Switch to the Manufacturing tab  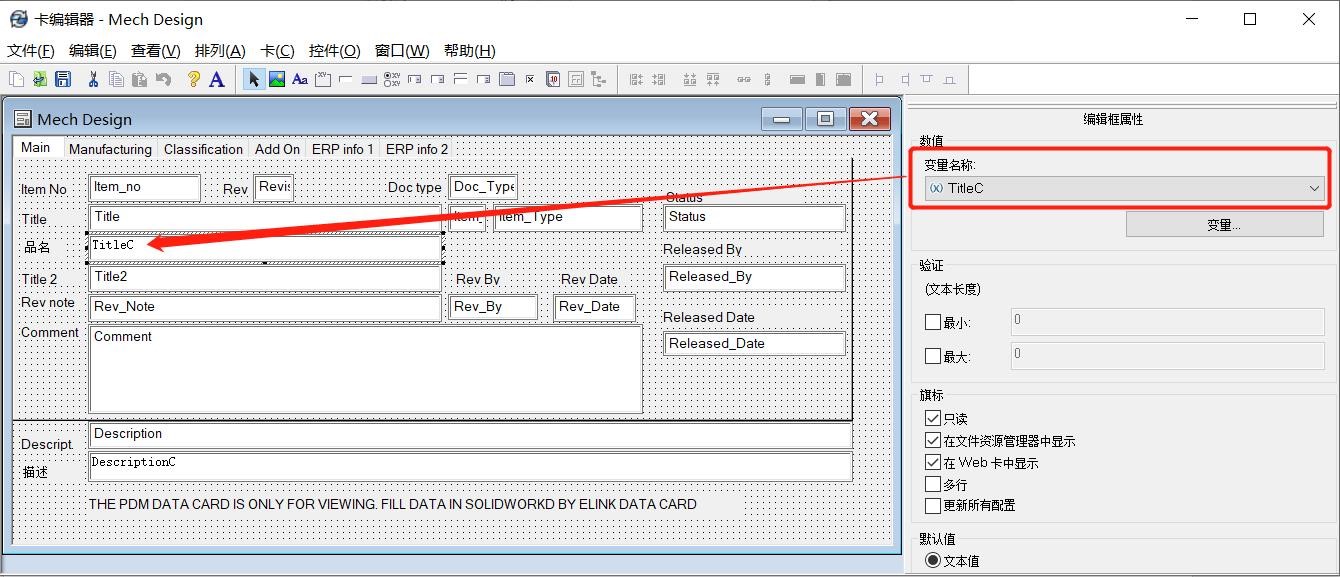tap(110, 149)
